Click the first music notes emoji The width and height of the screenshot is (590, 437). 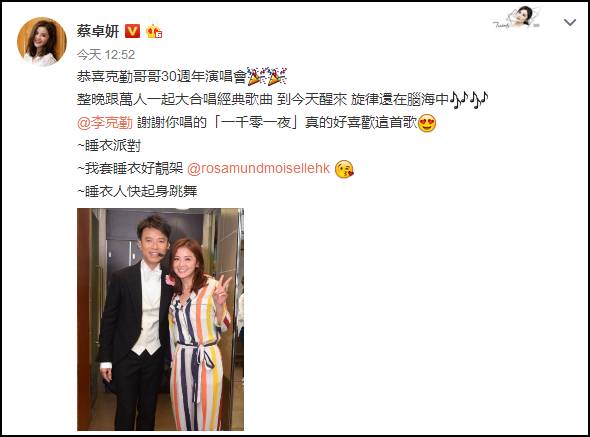459,100
